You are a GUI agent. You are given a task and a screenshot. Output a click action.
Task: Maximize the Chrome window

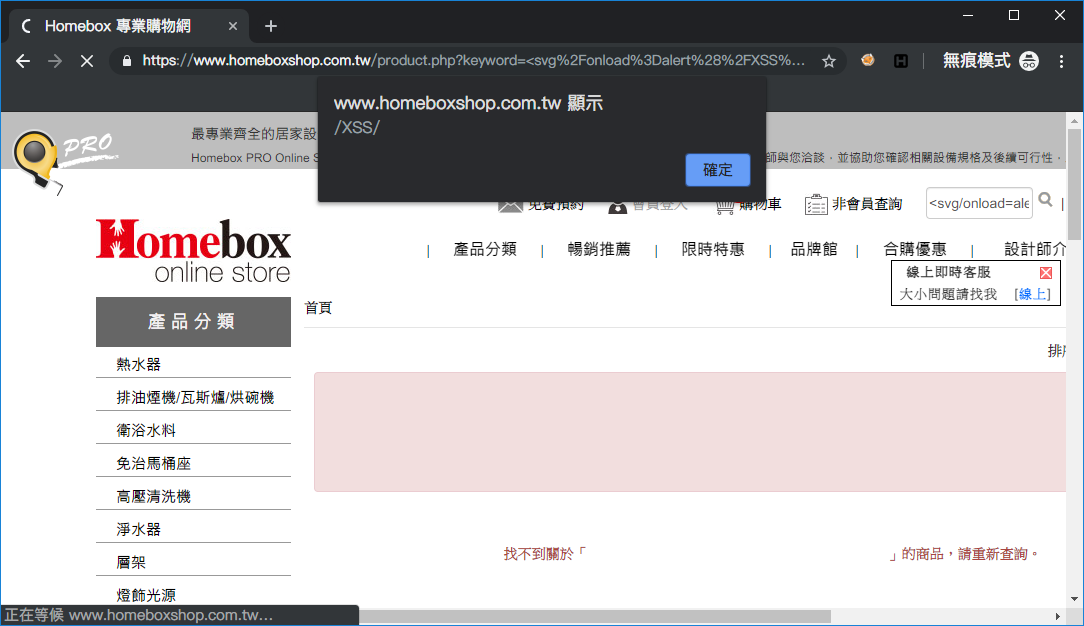point(1013,15)
